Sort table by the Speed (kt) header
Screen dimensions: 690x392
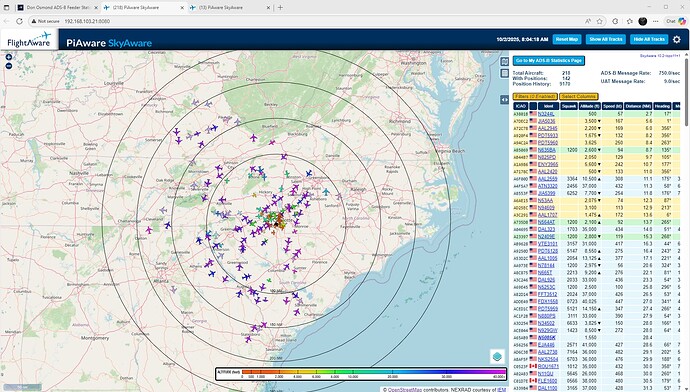click(612, 106)
